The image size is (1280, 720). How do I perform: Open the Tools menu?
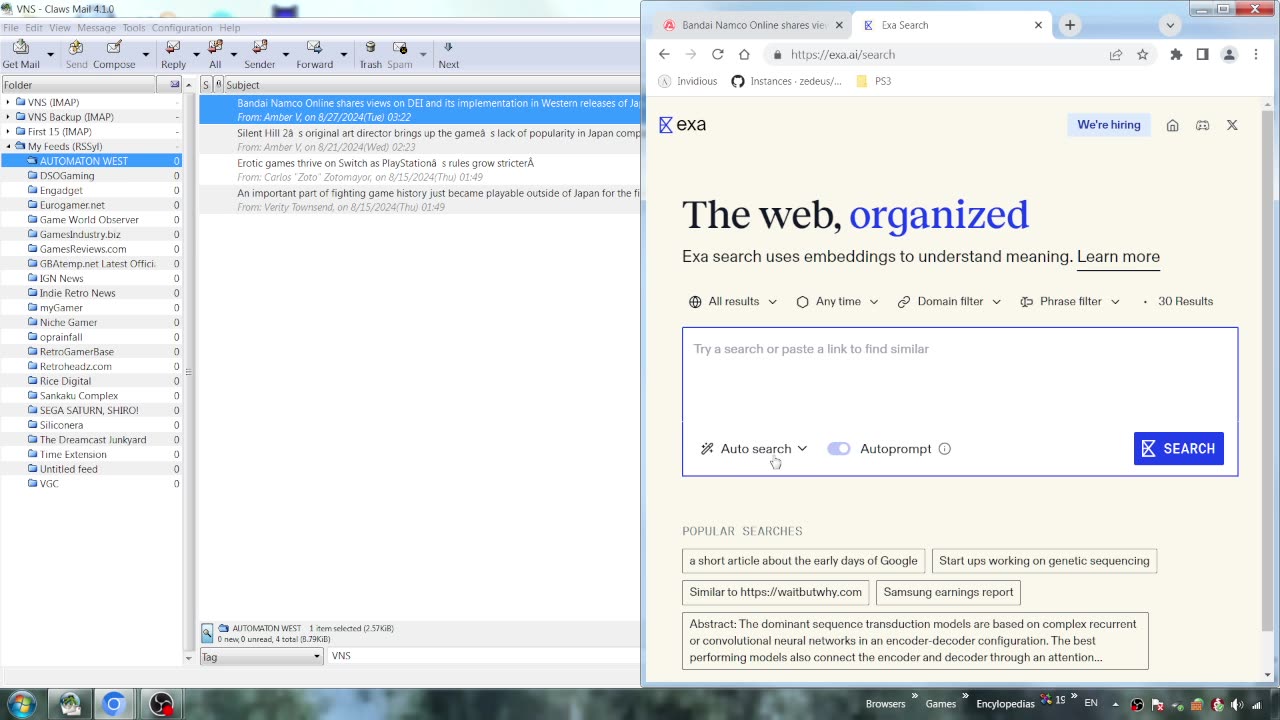(134, 28)
